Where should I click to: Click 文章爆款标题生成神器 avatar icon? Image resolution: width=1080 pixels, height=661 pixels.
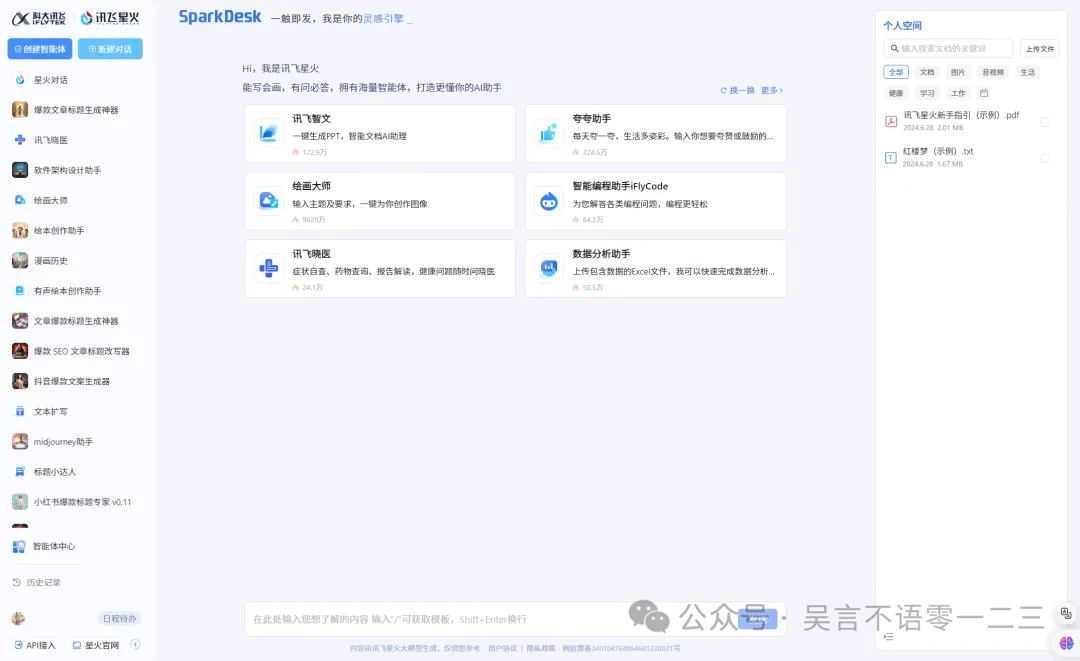(x=20, y=321)
